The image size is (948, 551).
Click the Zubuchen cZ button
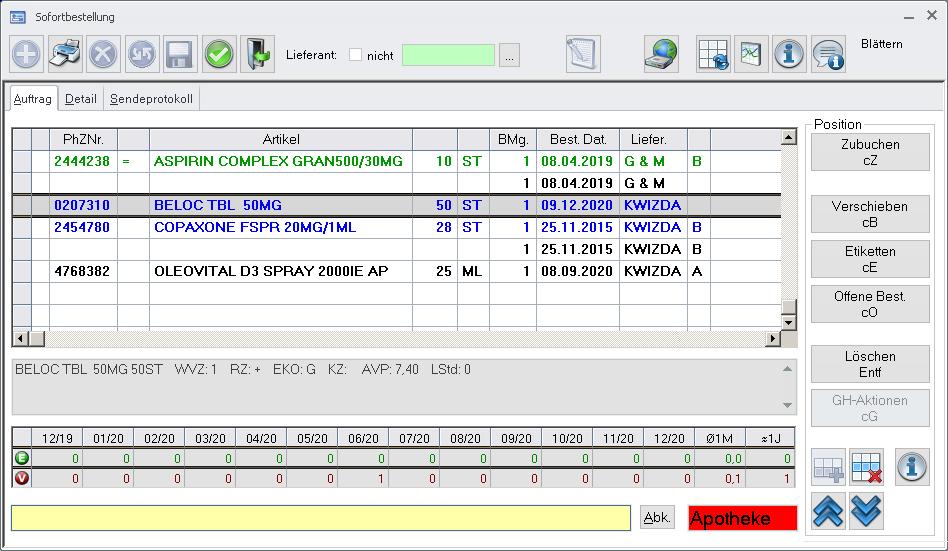[869, 152]
